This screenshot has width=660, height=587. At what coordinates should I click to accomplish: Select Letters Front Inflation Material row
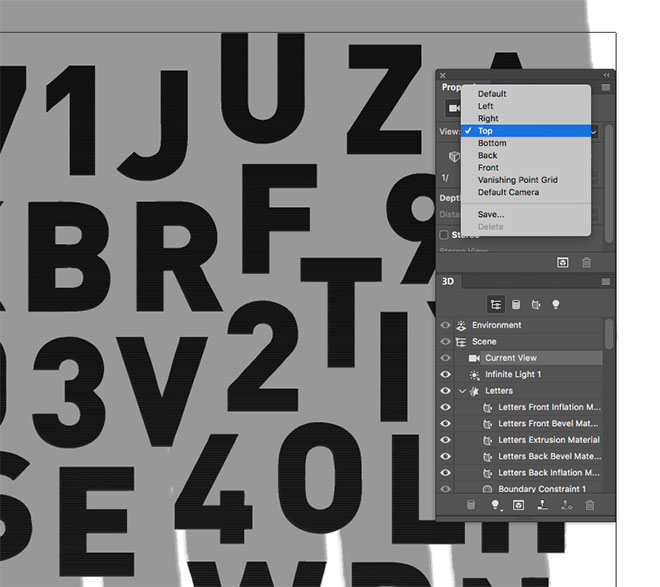(529, 407)
